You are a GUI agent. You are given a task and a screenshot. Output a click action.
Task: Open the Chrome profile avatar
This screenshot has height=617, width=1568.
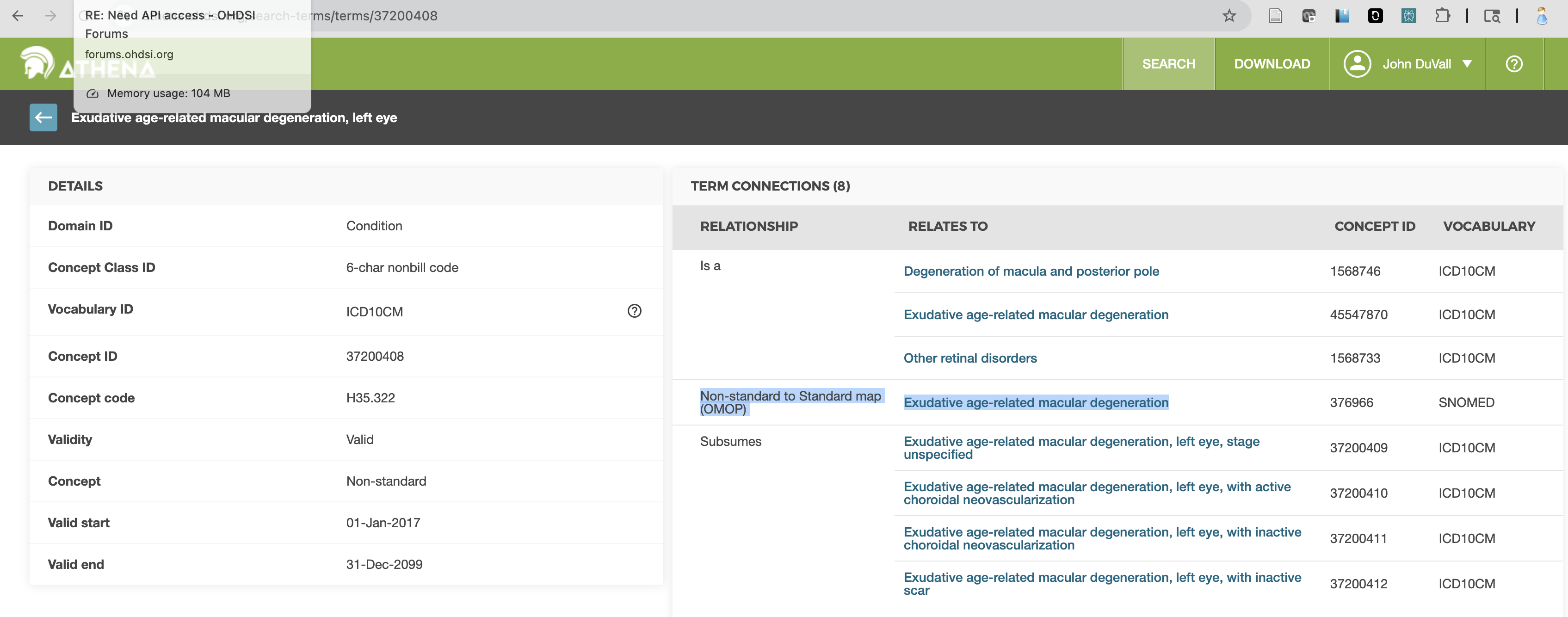pyautogui.click(x=1541, y=16)
